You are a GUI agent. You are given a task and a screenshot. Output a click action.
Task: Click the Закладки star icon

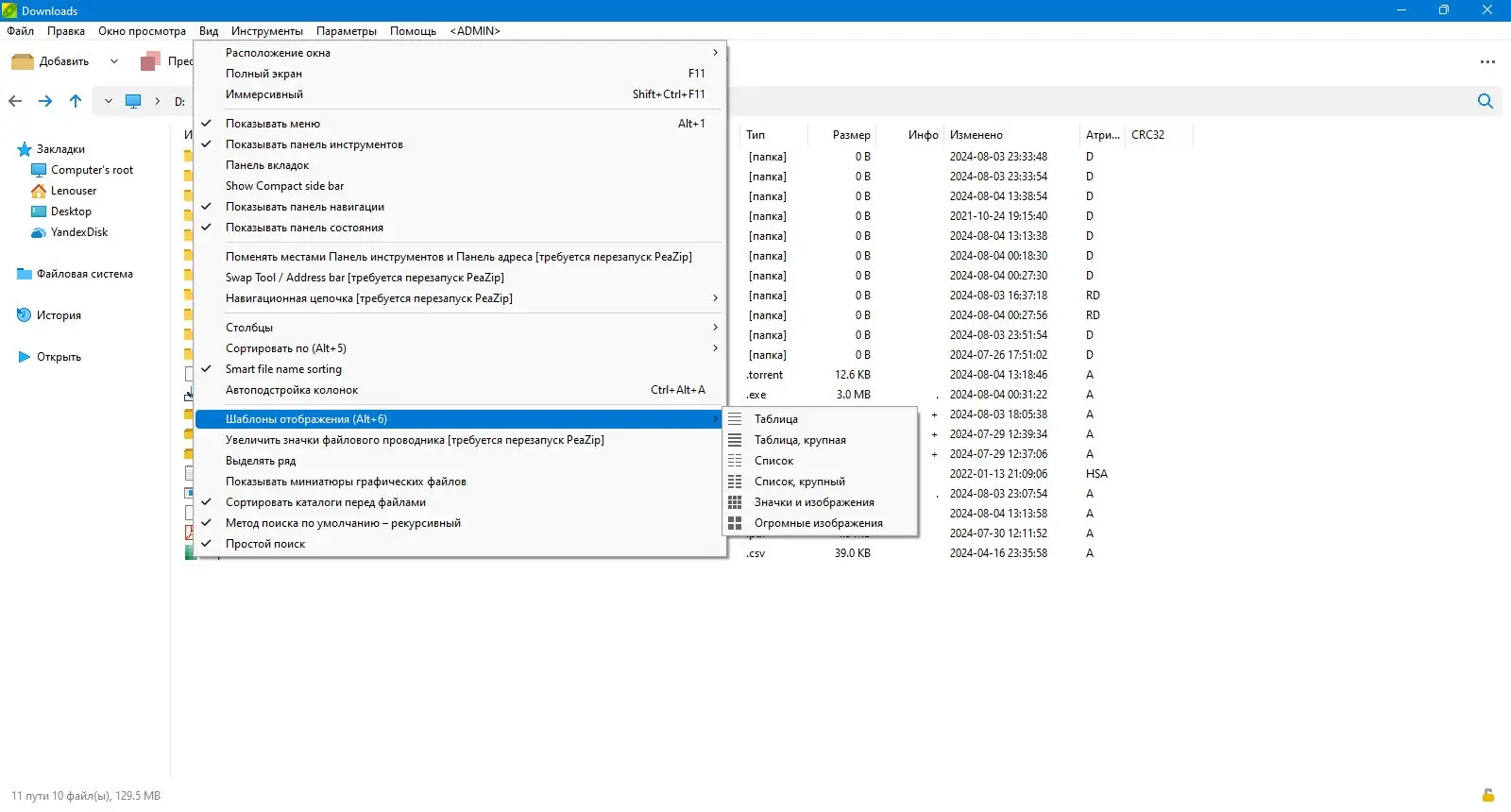pyautogui.click(x=25, y=149)
